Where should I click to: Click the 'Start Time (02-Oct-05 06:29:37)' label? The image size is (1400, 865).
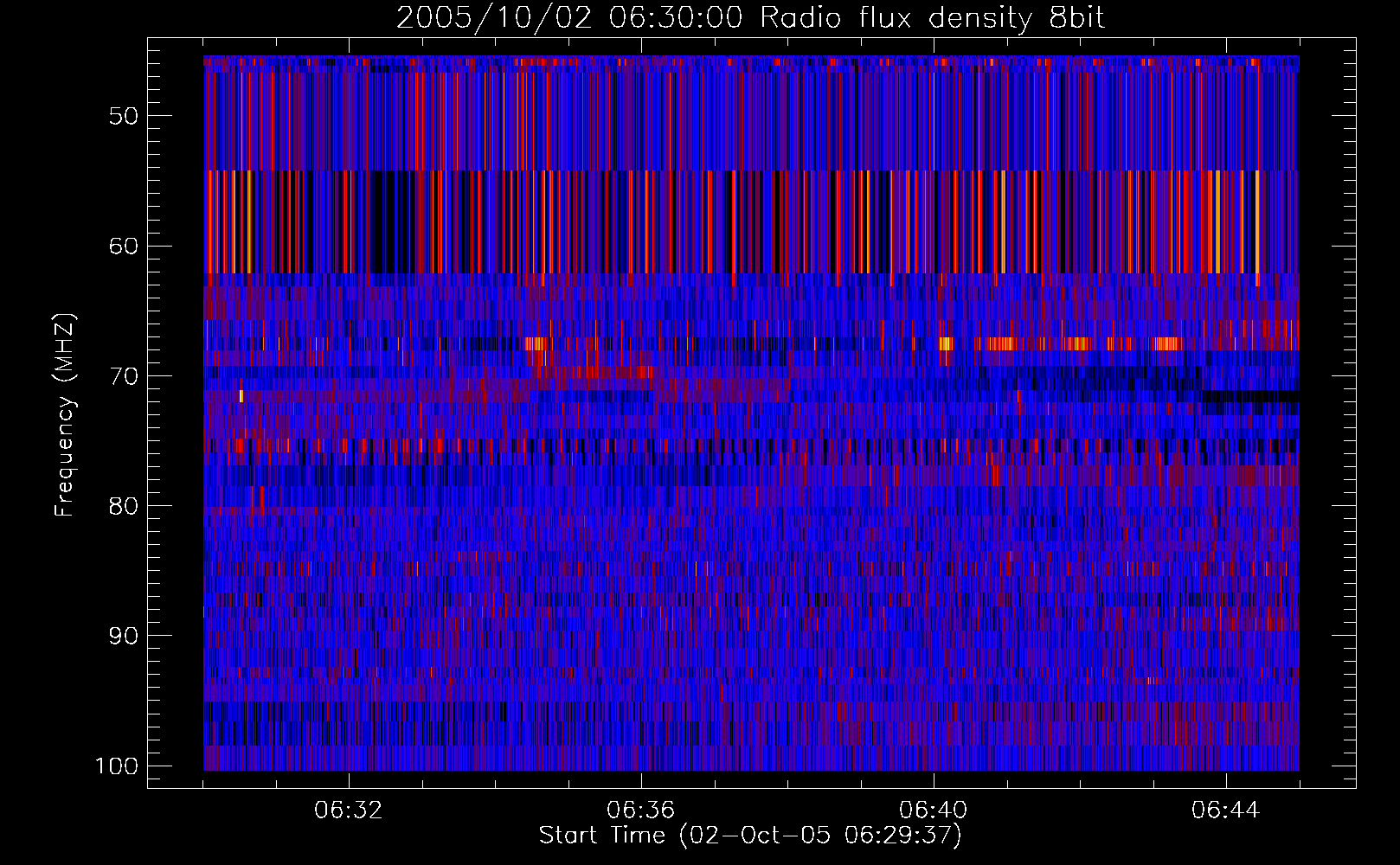(750, 836)
